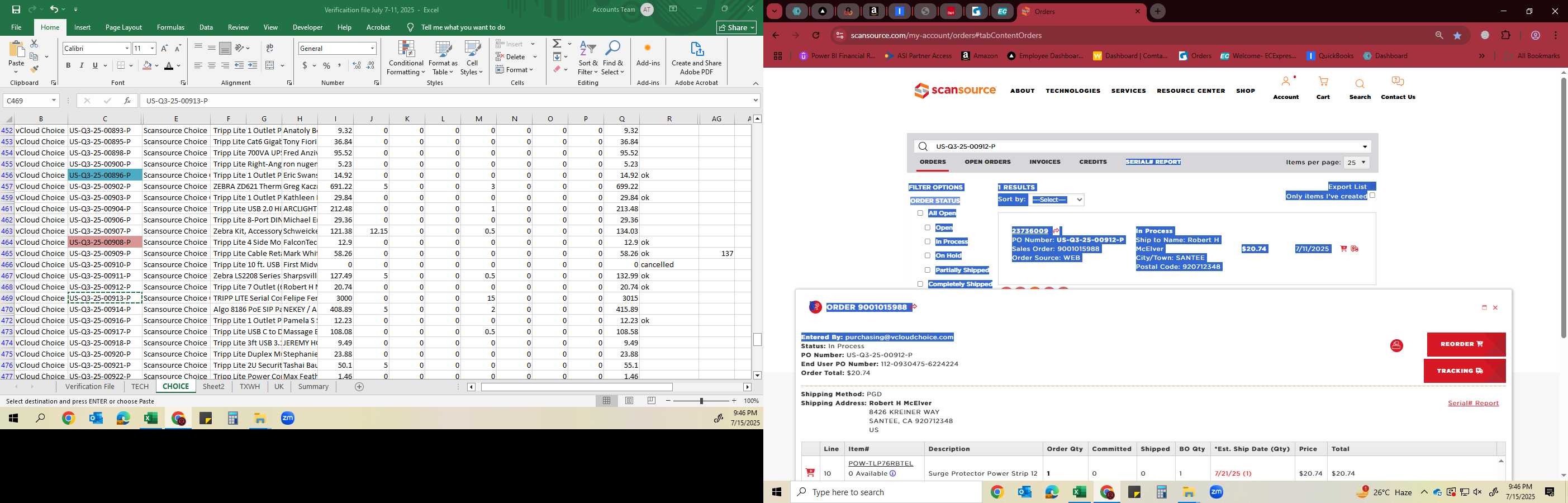
Task: Open the Calibri font name dropdown
Action: tap(127, 48)
